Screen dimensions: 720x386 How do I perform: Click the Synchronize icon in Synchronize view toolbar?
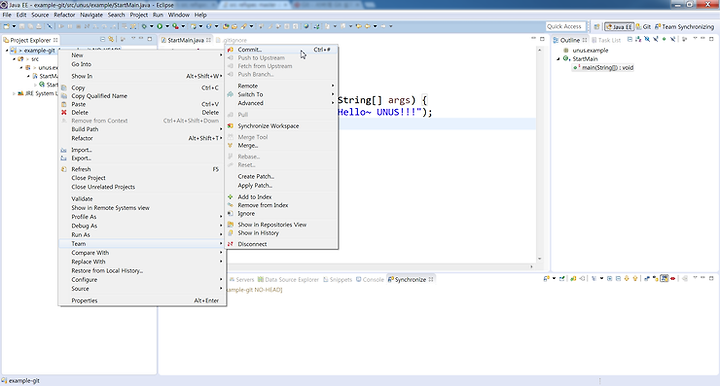(x=546, y=278)
